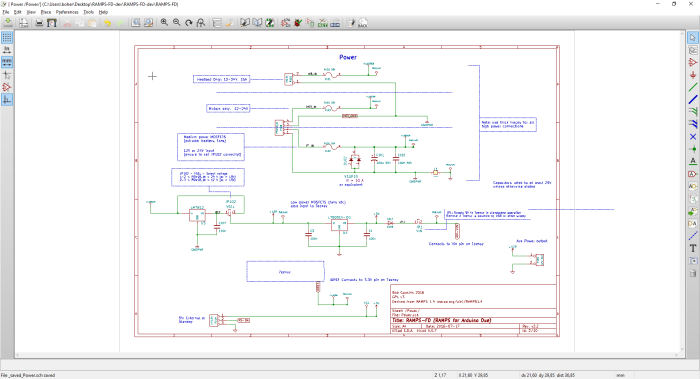The image size is (700, 379).
Task: Select the Place junction tool
Action: pyautogui.click(x=692, y=149)
